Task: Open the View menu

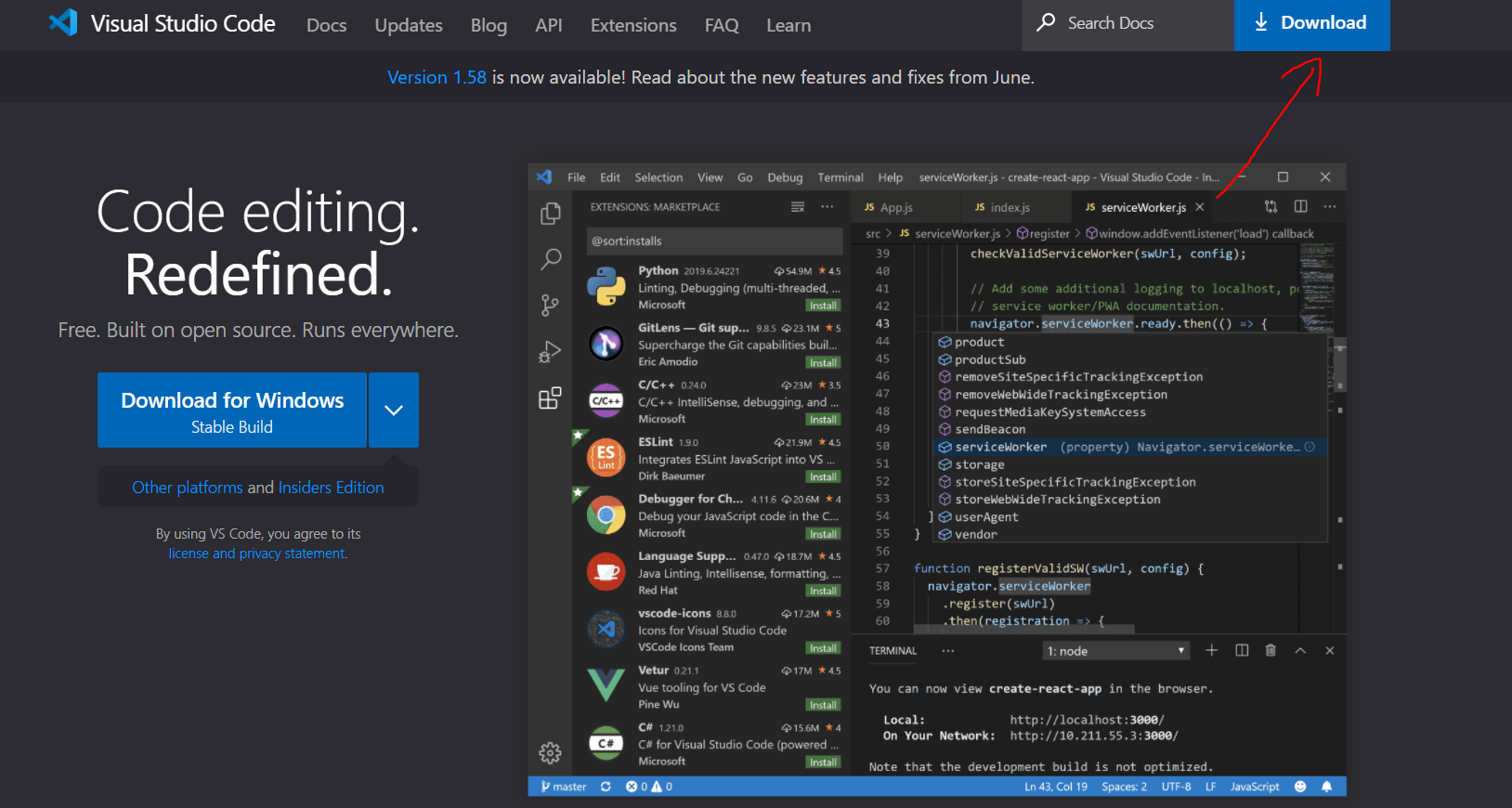Action: [710, 177]
